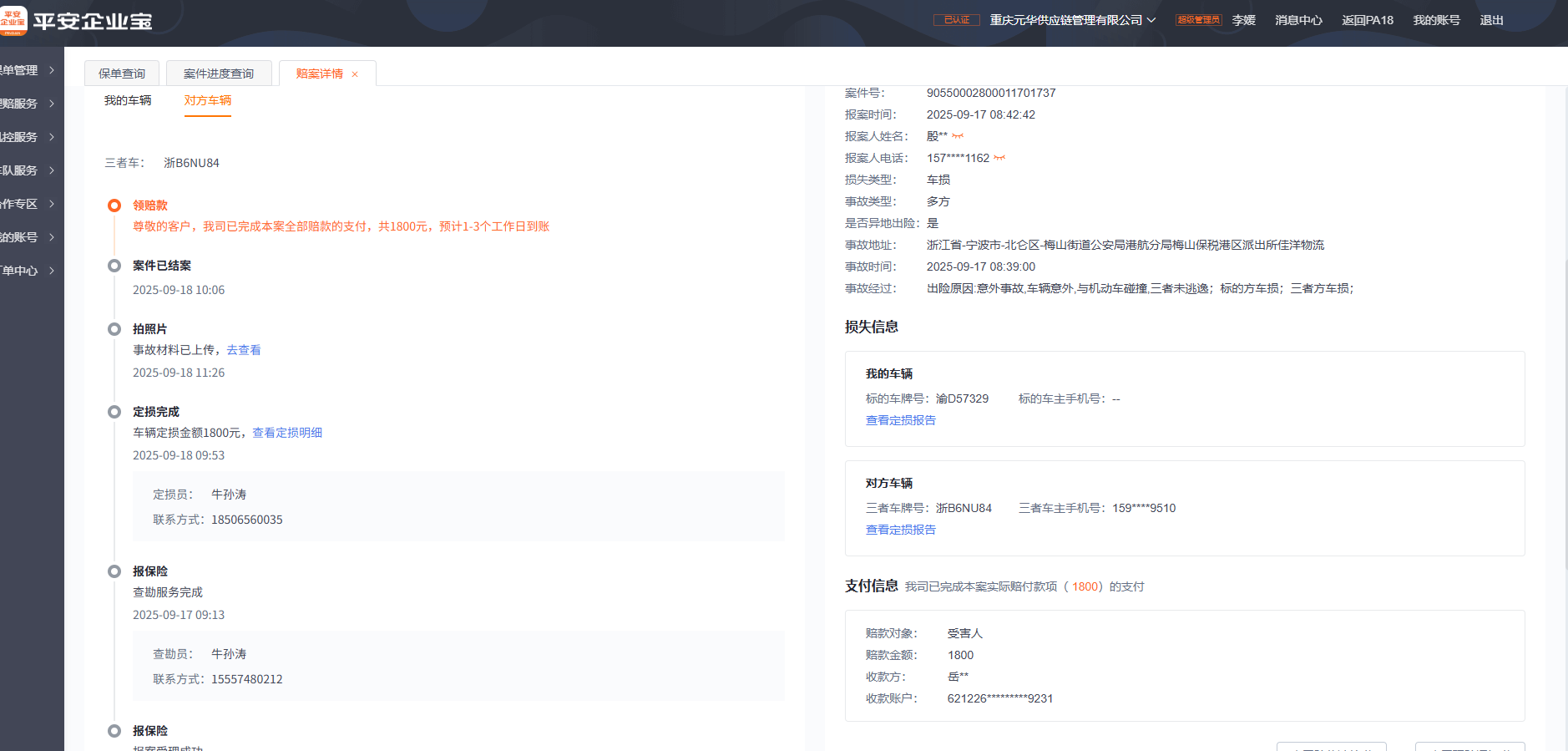This screenshot has width=1568, height=751.
Task: Expand the 合作专区 sidebar menu
Action: 28,204
